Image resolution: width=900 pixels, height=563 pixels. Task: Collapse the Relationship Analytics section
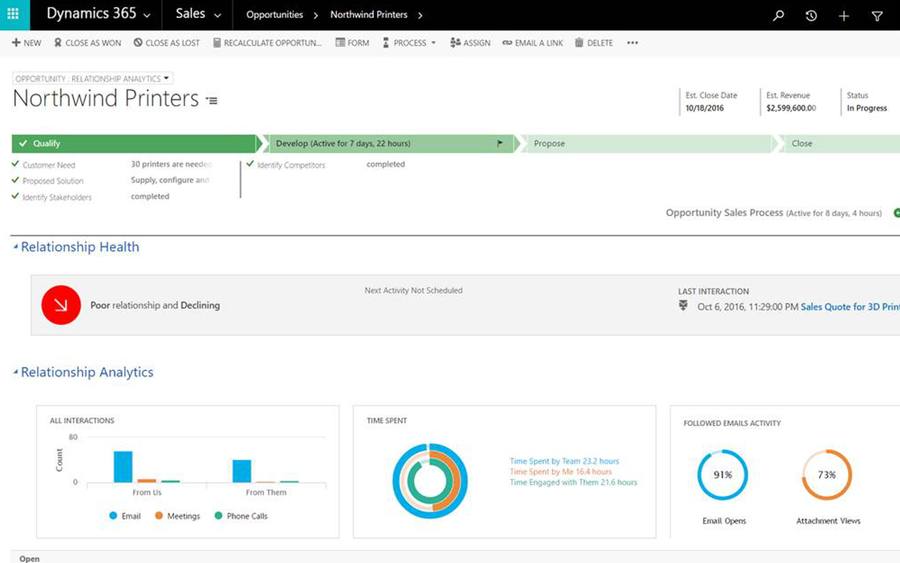click(15, 372)
